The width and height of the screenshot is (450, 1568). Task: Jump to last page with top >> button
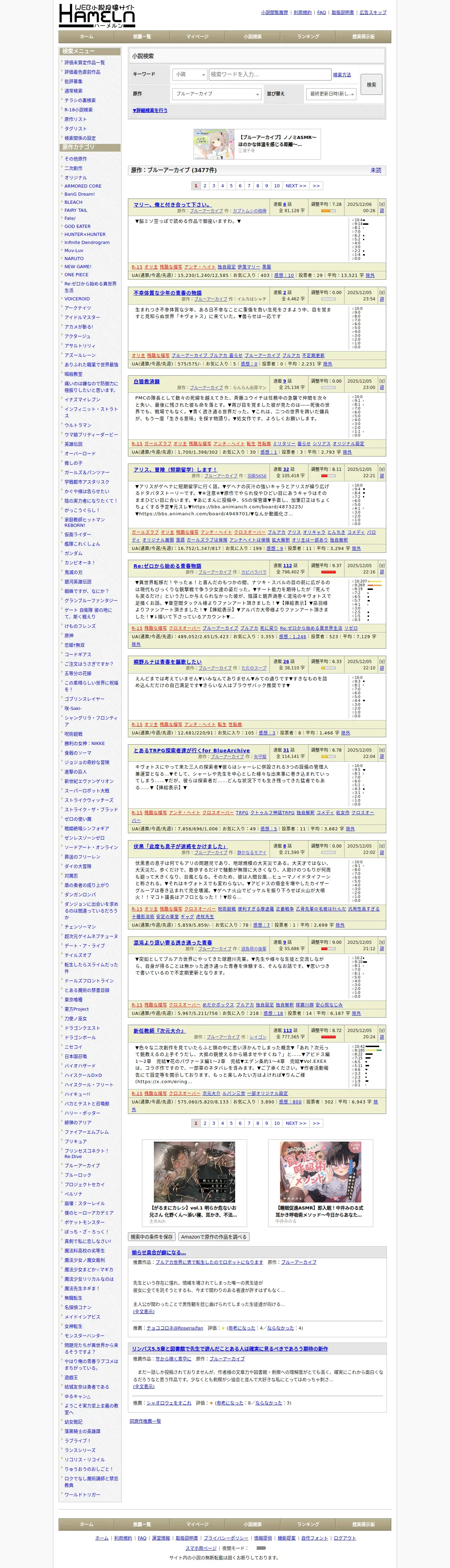[316, 186]
